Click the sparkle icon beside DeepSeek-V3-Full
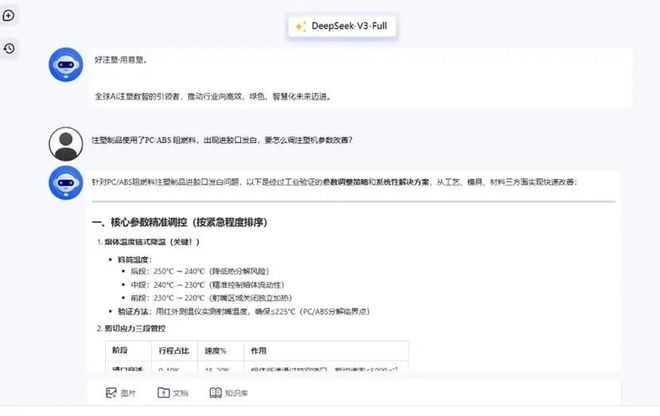The image size is (660, 416). click(x=300, y=27)
